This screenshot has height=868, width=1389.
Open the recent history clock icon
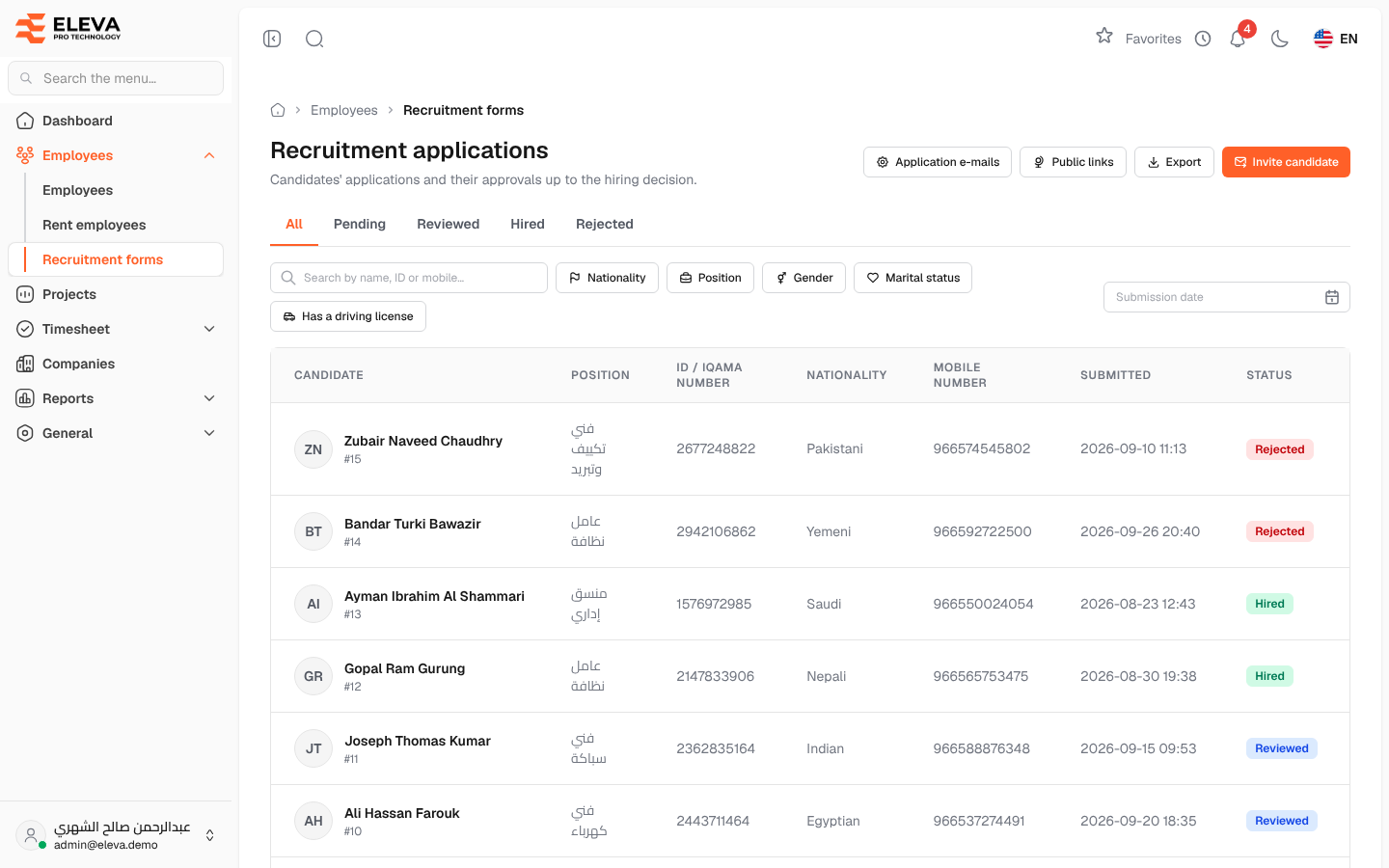[x=1203, y=39]
